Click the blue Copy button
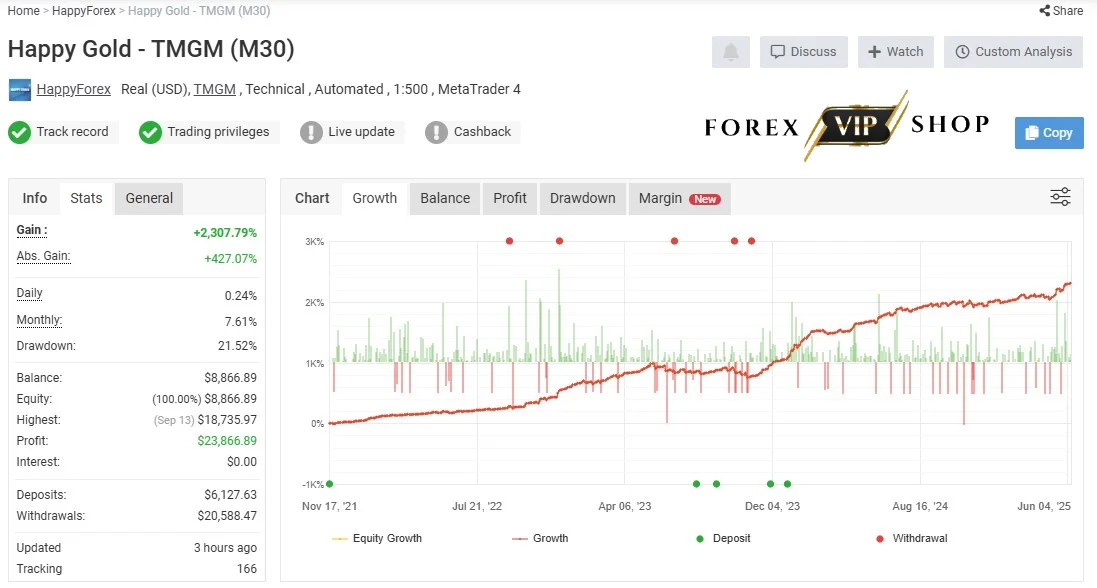The width and height of the screenshot is (1097, 588). click(x=1049, y=133)
